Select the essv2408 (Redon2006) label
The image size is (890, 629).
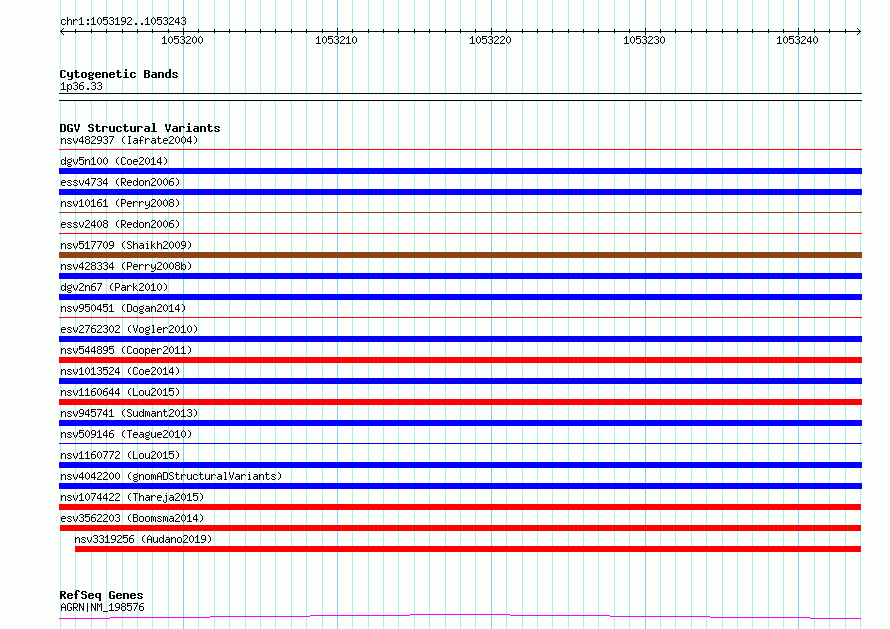tap(120, 224)
